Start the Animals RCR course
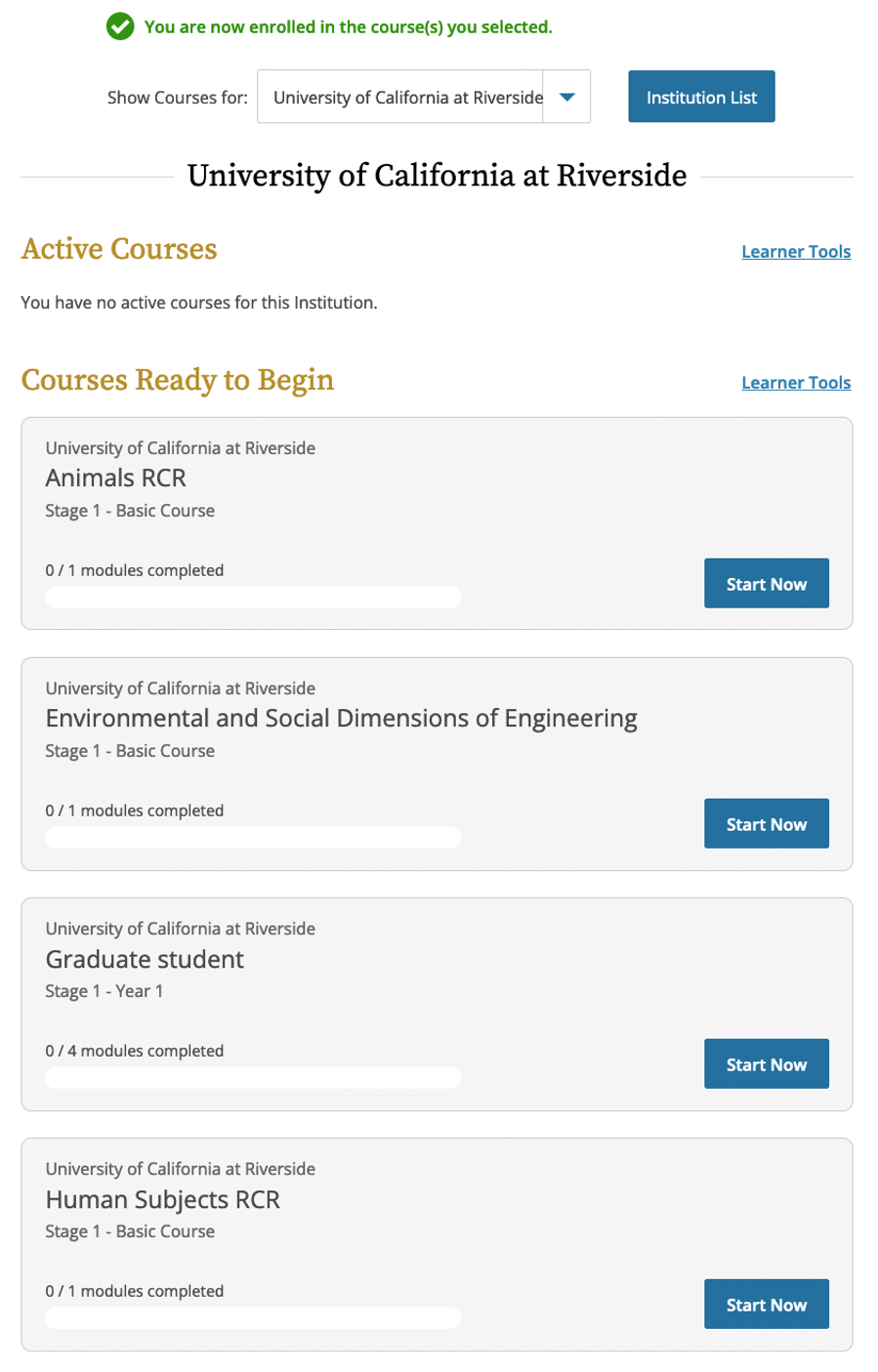Viewport: 878px width, 1372px height. coord(767,583)
